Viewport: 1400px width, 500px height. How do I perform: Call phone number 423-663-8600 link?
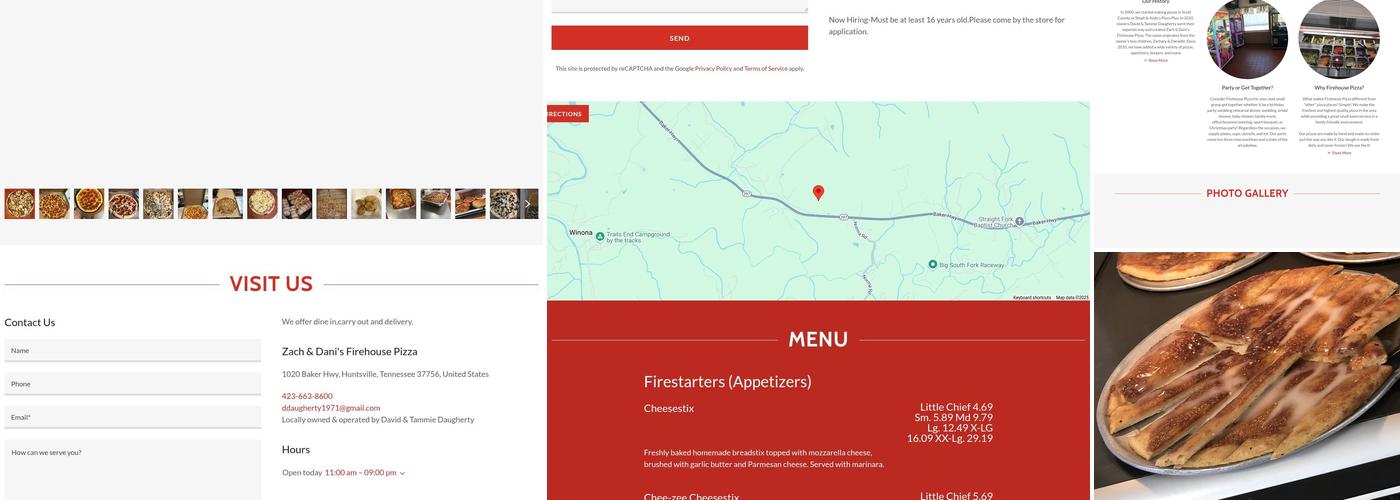click(x=307, y=396)
